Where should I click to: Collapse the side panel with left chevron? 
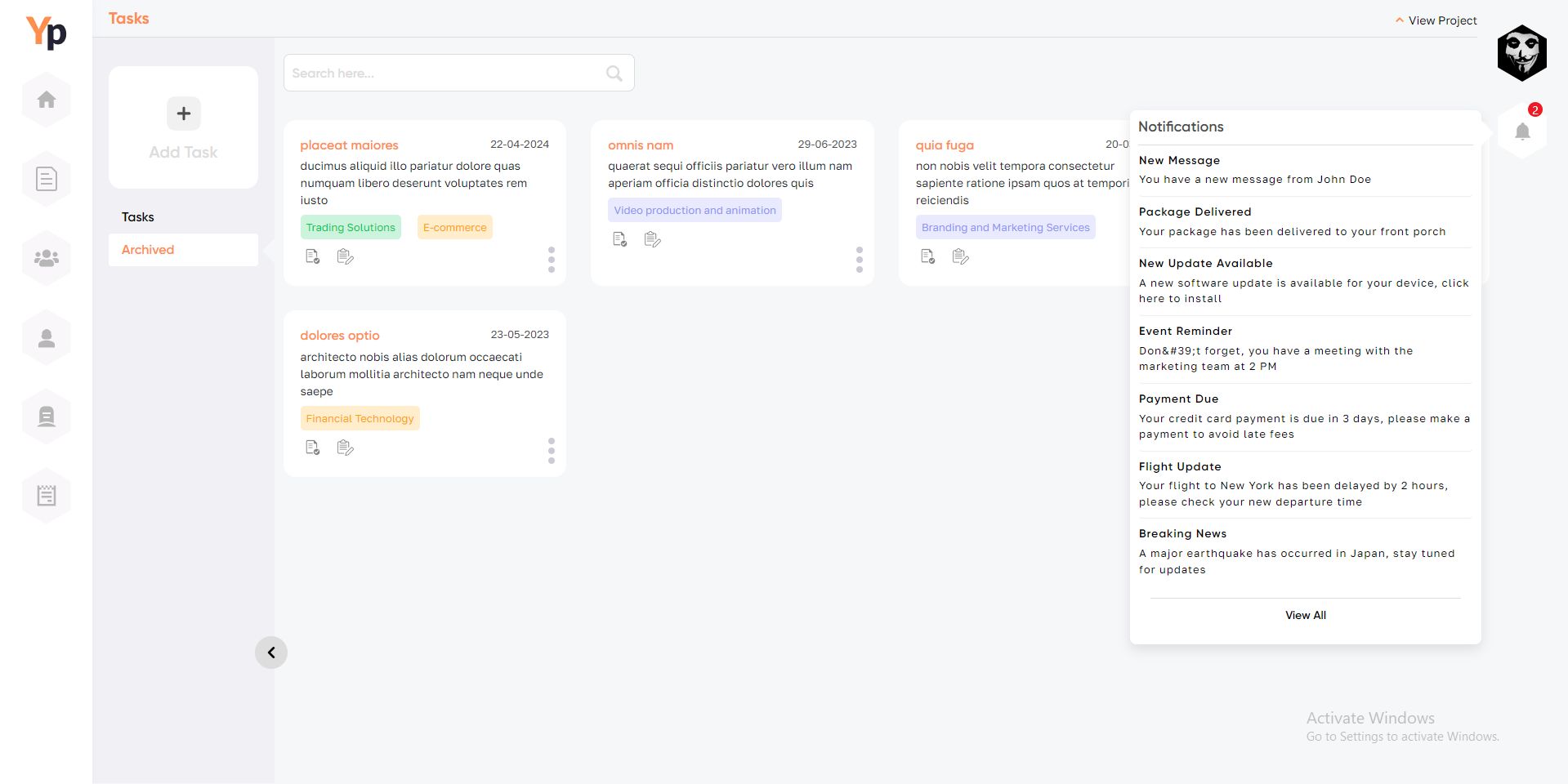271,653
